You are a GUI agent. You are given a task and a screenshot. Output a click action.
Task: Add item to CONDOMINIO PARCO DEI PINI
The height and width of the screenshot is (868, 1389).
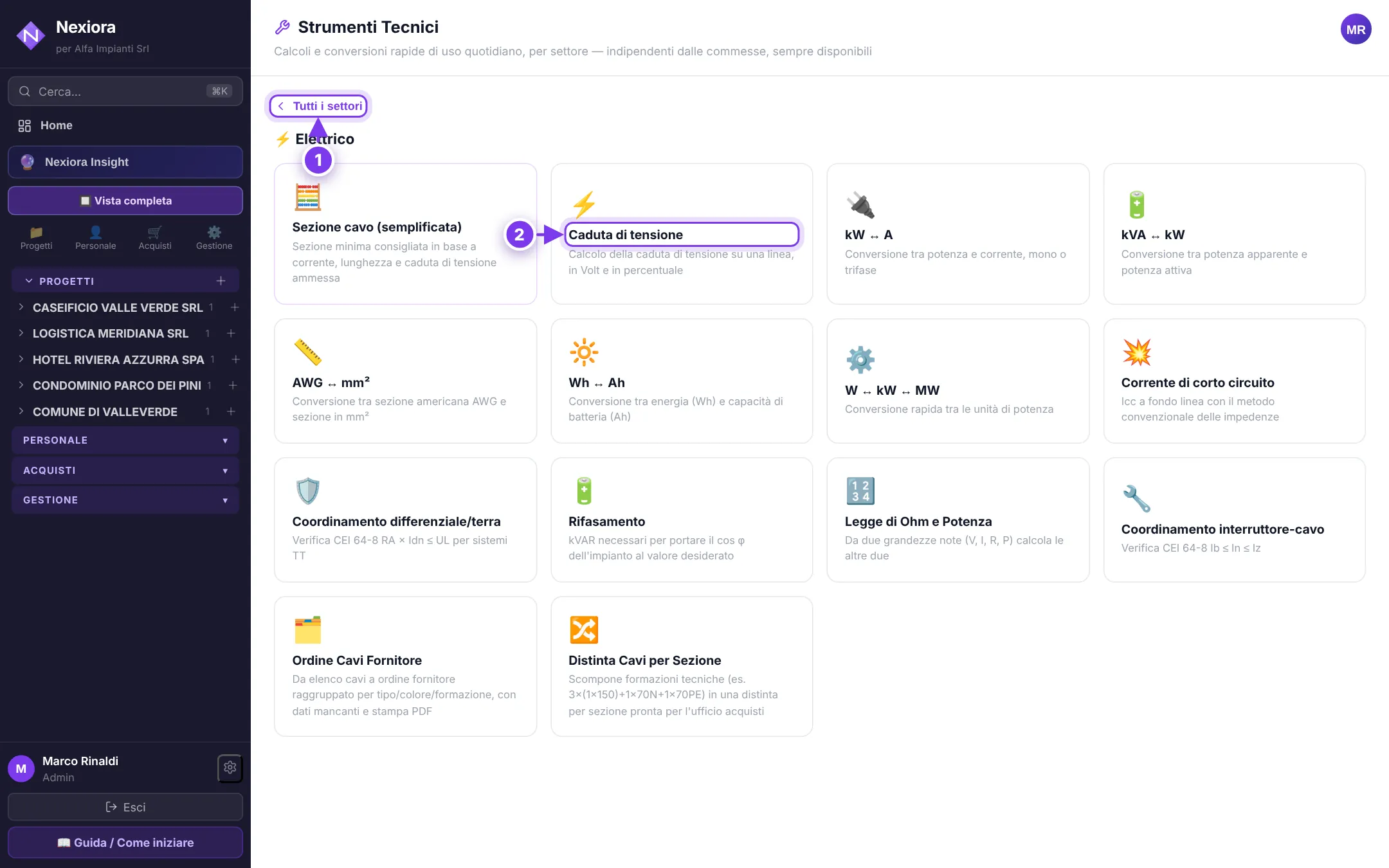tap(233, 385)
